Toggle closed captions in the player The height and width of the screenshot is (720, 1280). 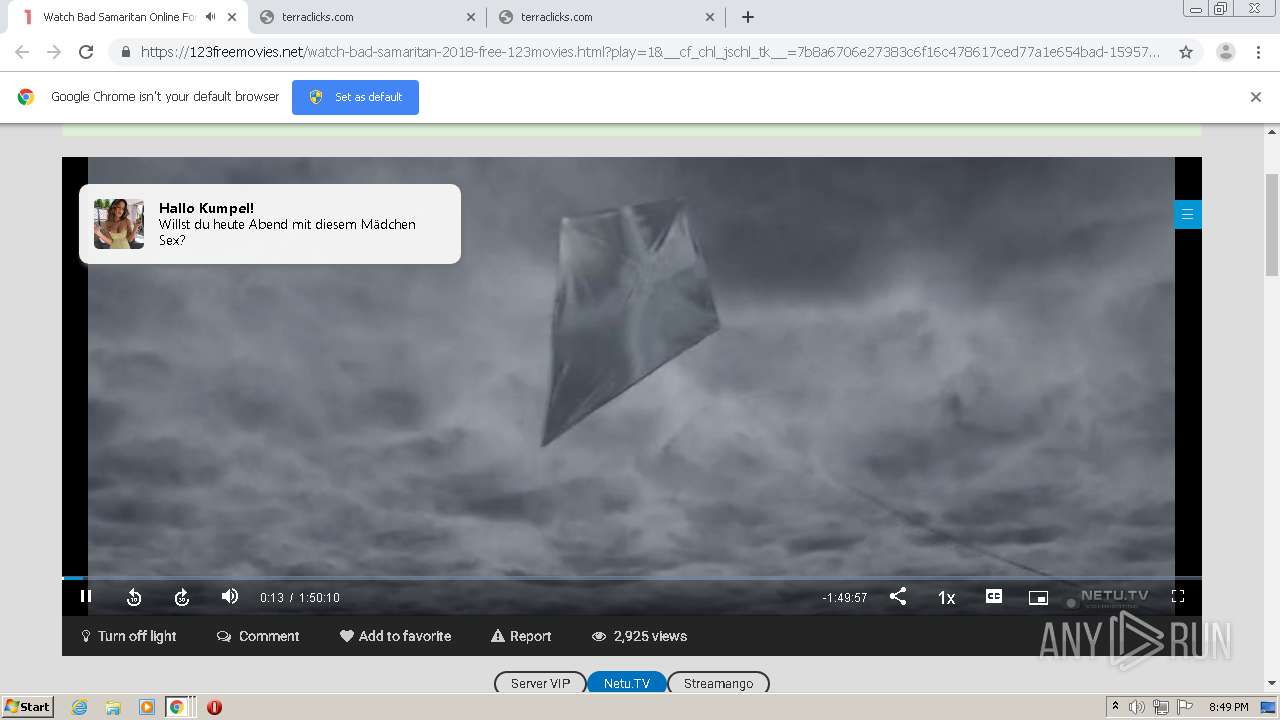(x=994, y=596)
